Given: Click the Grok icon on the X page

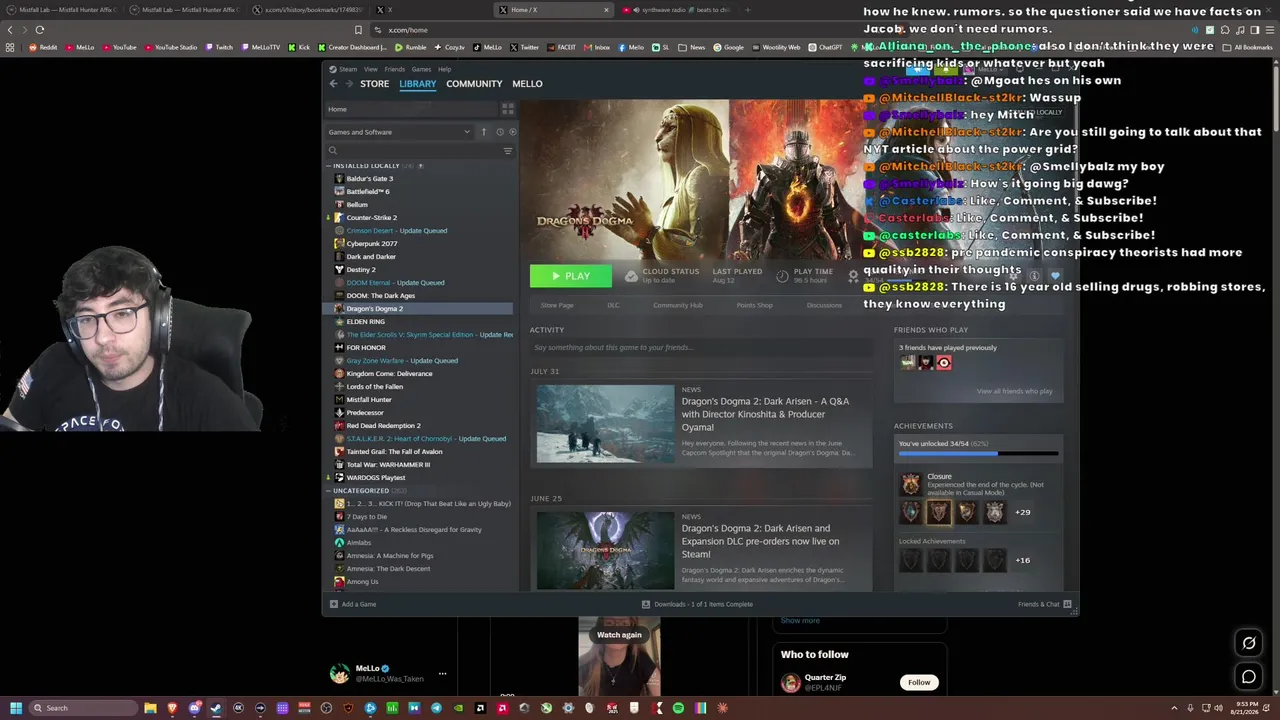Looking at the screenshot, I should click(1249, 643).
